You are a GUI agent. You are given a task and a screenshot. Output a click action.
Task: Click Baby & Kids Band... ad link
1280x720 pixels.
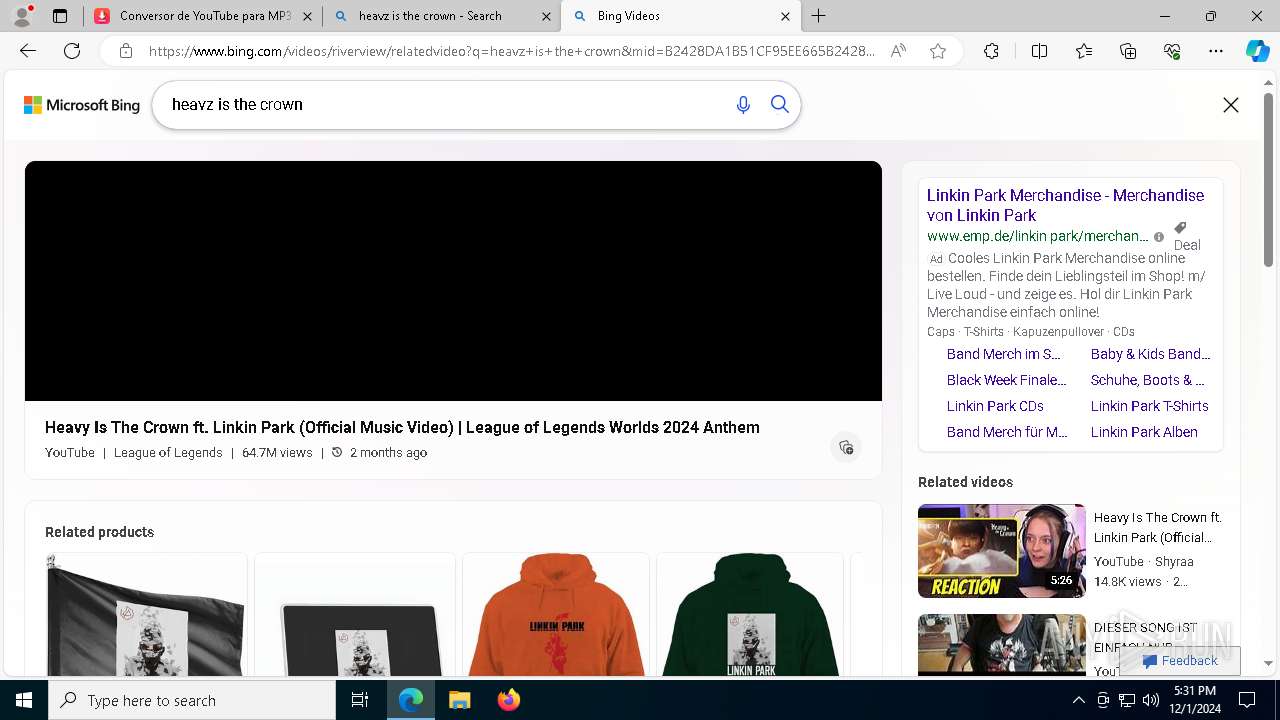[1151, 354]
